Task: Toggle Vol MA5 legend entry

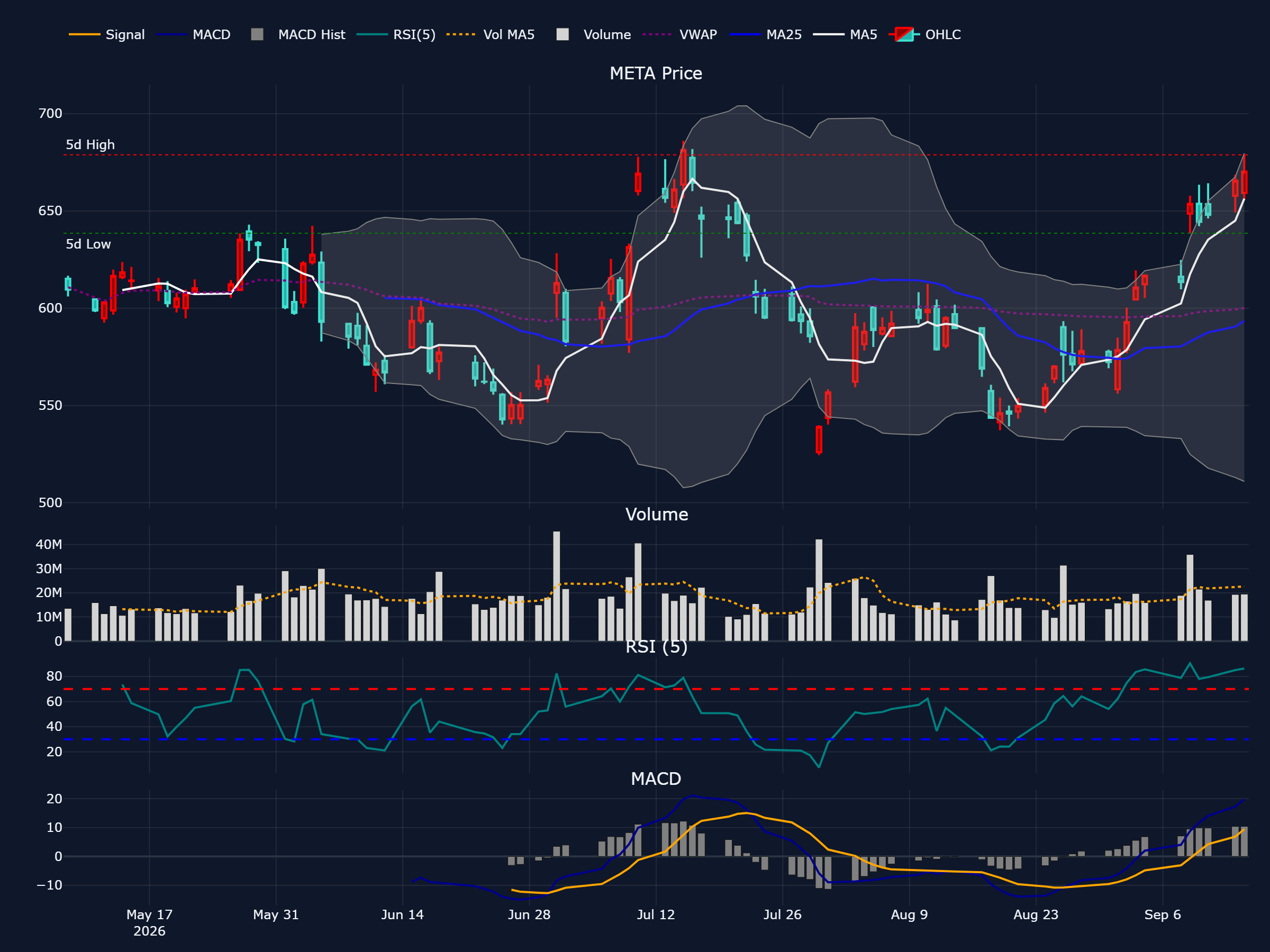Action: click(x=491, y=34)
